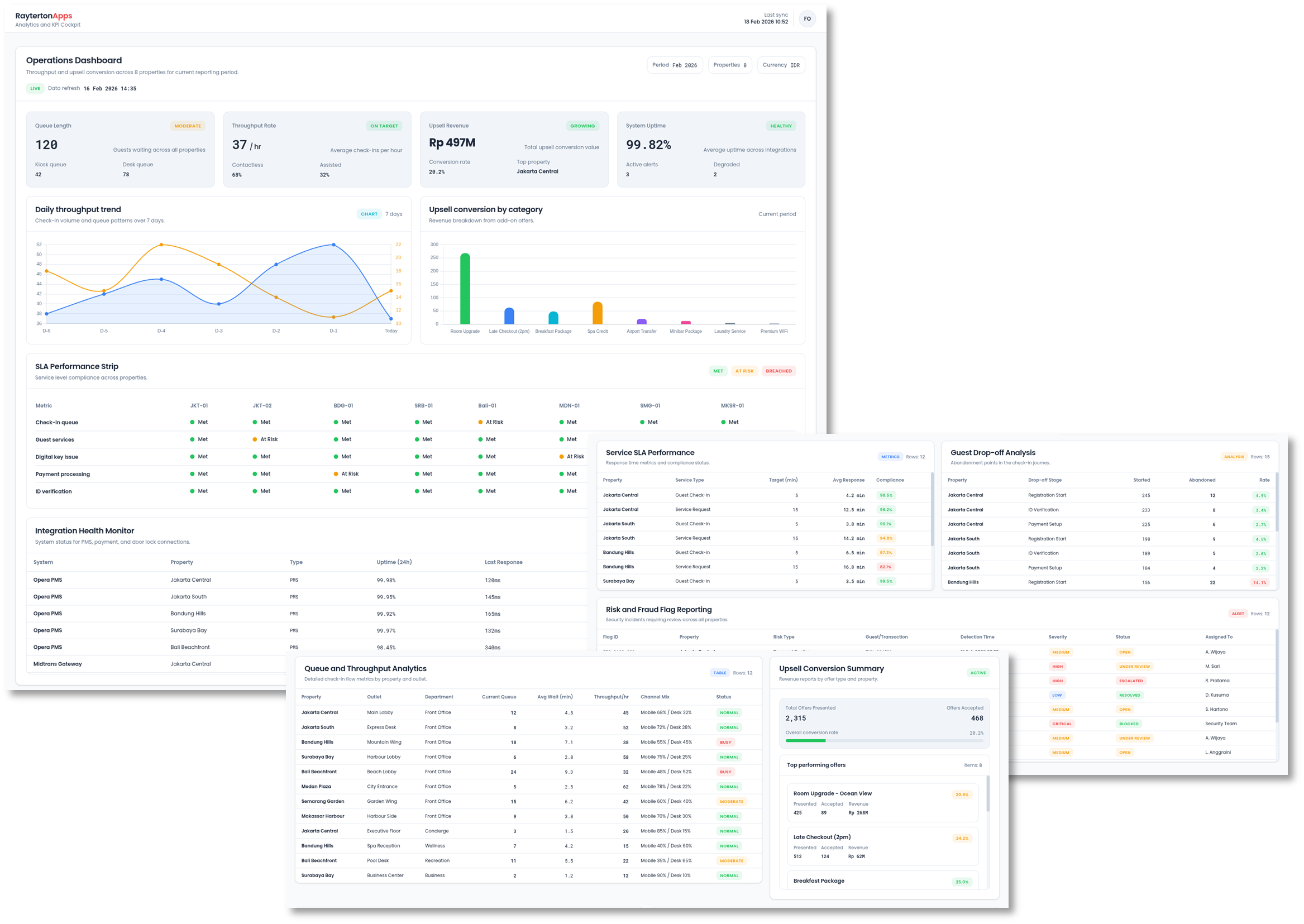Viewport: 1304px width, 924px height.
Task: Select the ANALYSIS badge on Guest Drop-off Analysis
Action: pyautogui.click(x=1234, y=456)
